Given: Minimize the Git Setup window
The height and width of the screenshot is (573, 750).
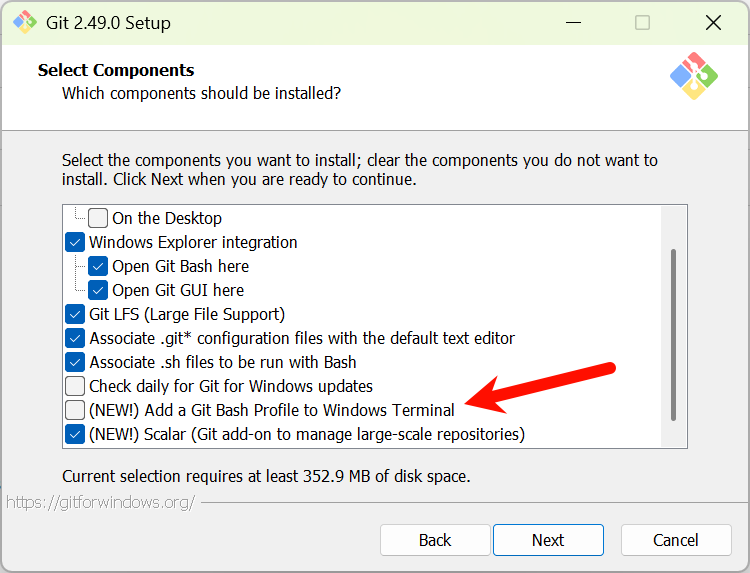Looking at the screenshot, I should [573, 22].
